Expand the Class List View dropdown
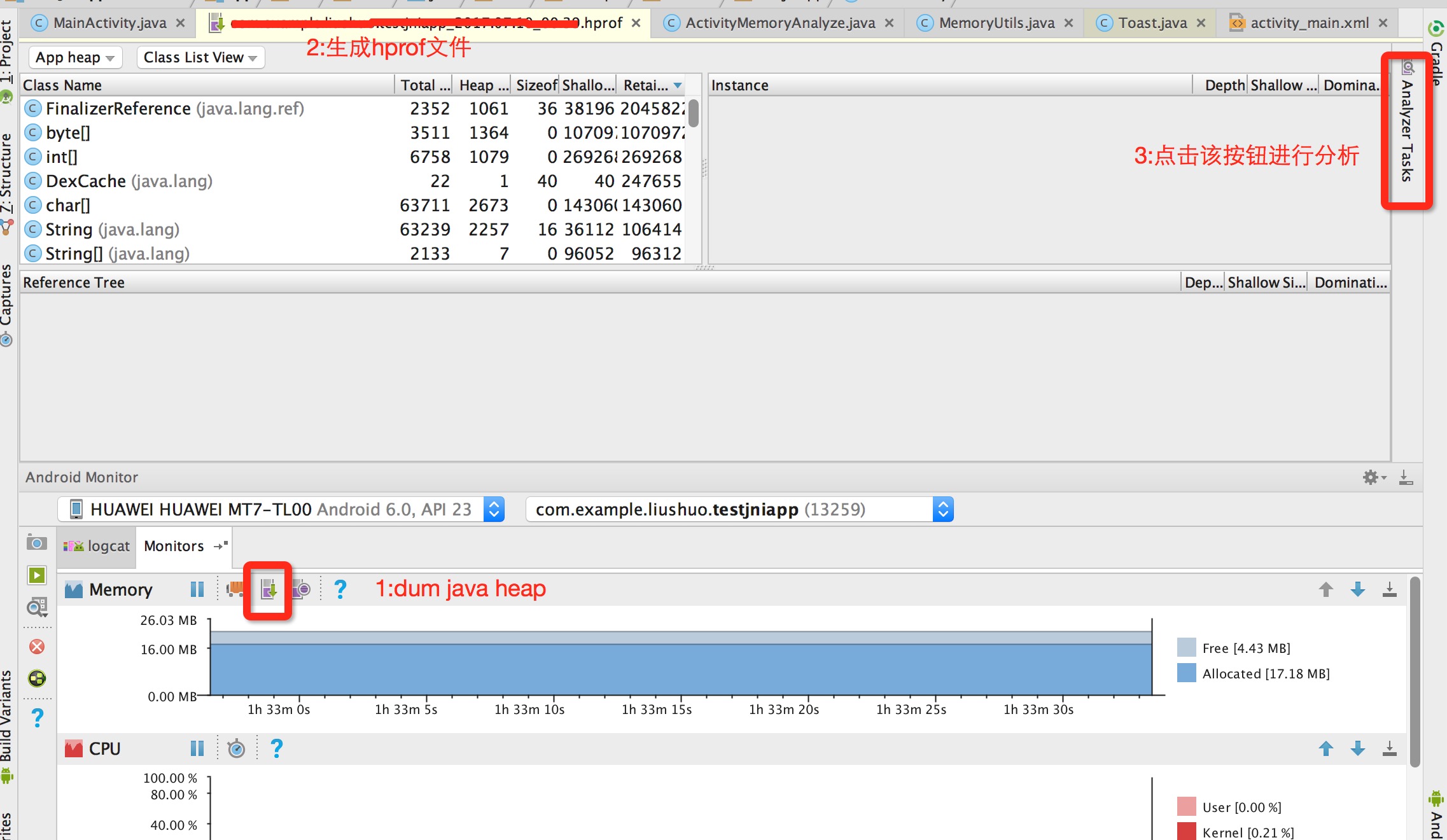 pyautogui.click(x=200, y=57)
